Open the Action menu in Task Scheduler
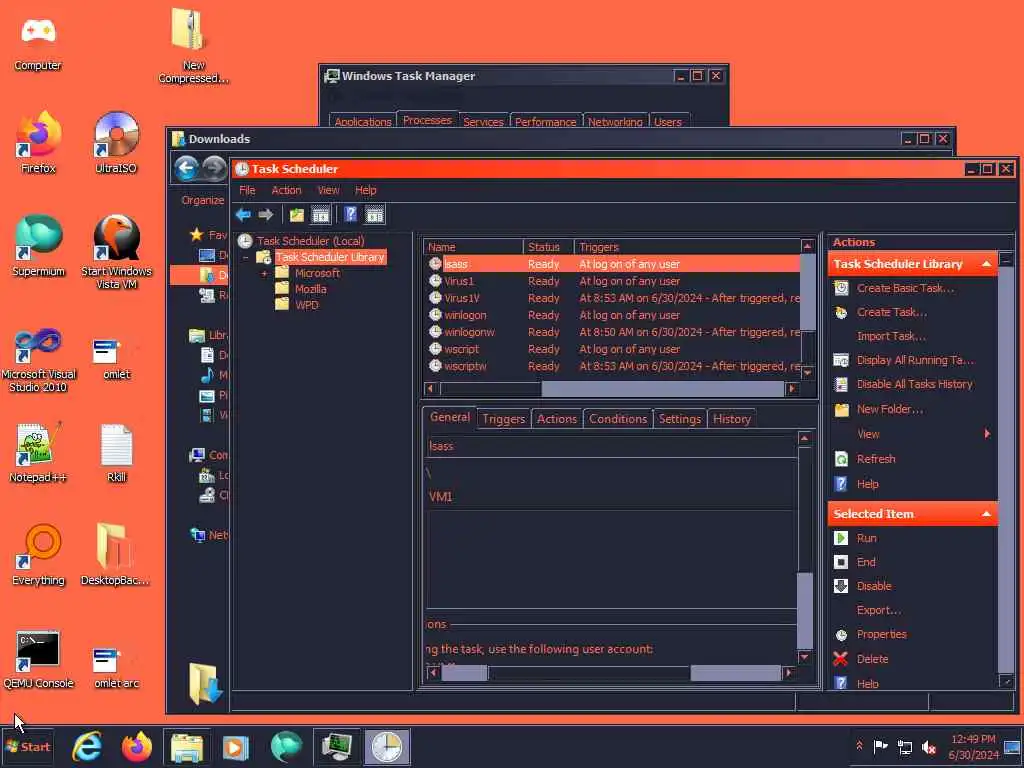Image resolution: width=1024 pixels, height=768 pixels. (286, 190)
